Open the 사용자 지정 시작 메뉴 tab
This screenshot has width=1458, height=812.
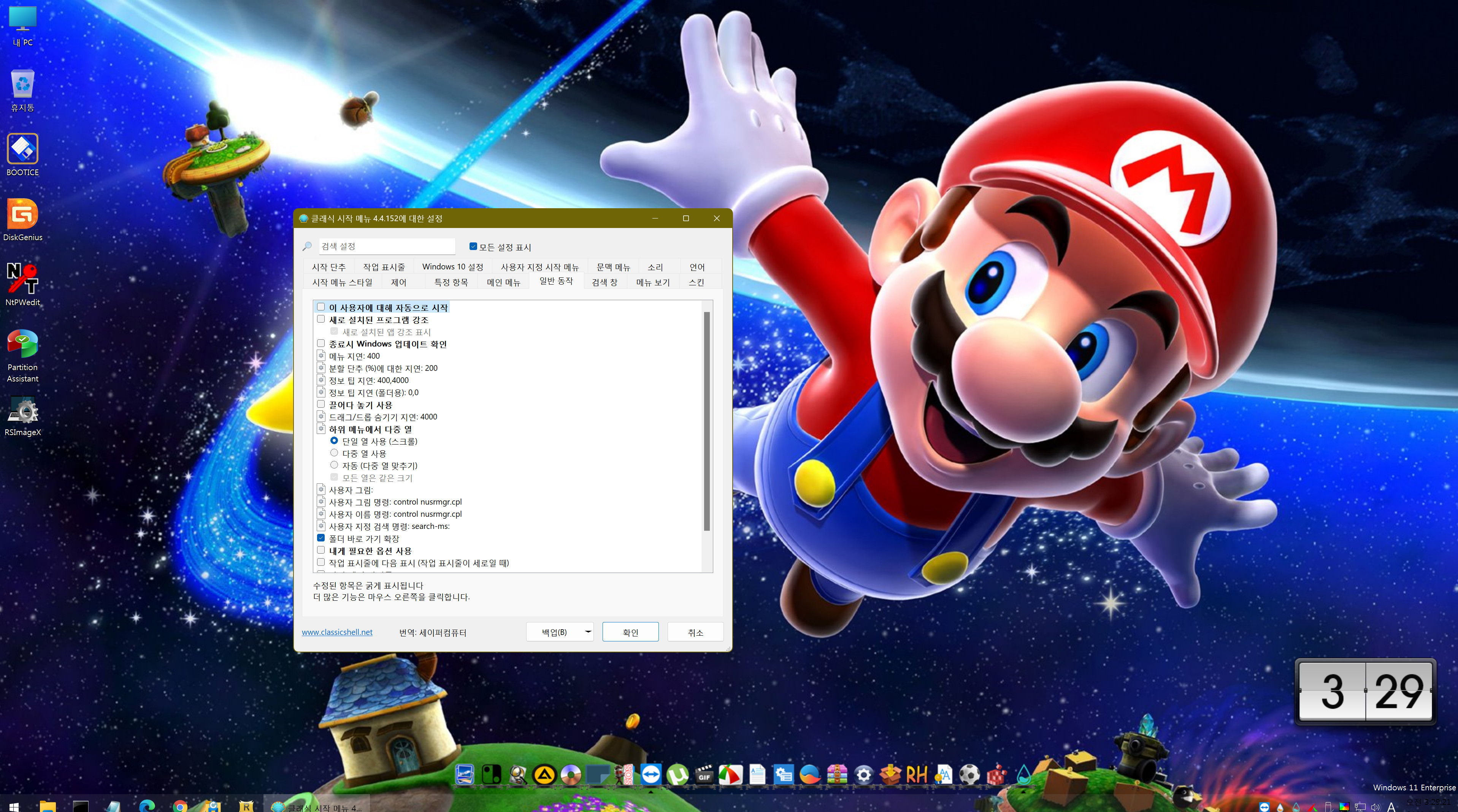click(x=539, y=266)
